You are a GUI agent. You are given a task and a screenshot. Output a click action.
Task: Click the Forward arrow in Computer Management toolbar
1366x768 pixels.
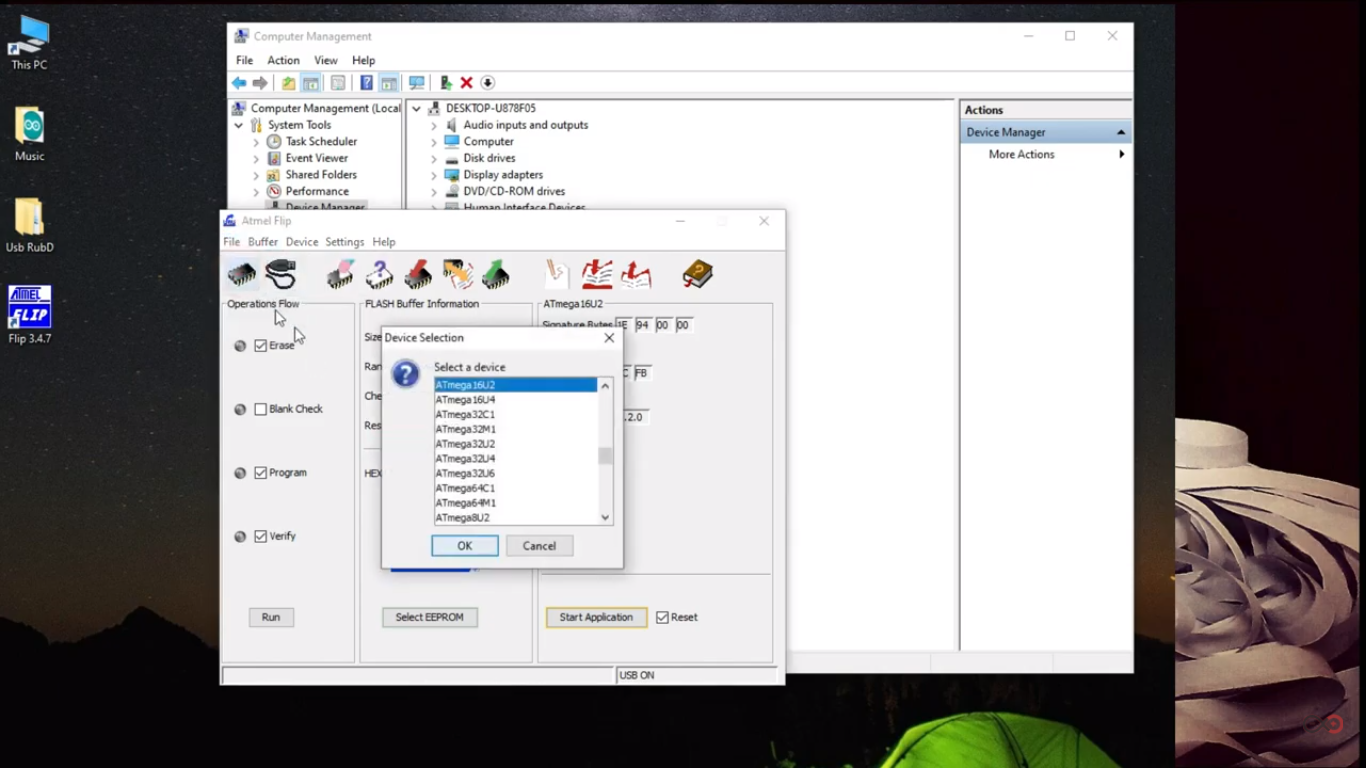coord(260,83)
